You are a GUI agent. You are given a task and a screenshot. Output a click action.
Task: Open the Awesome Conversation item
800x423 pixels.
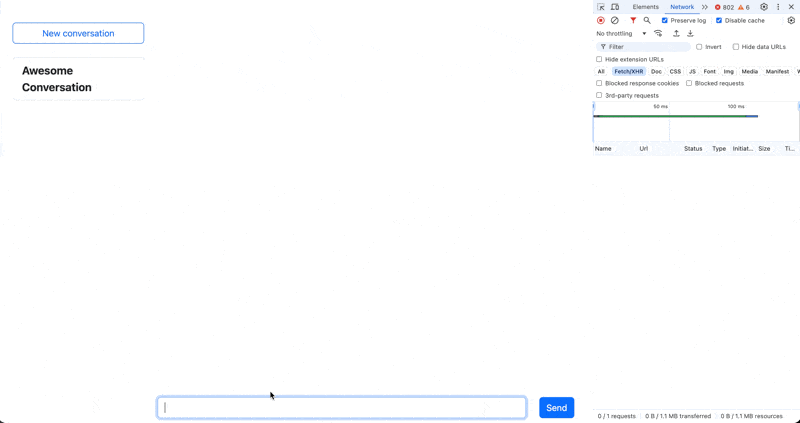click(78, 79)
